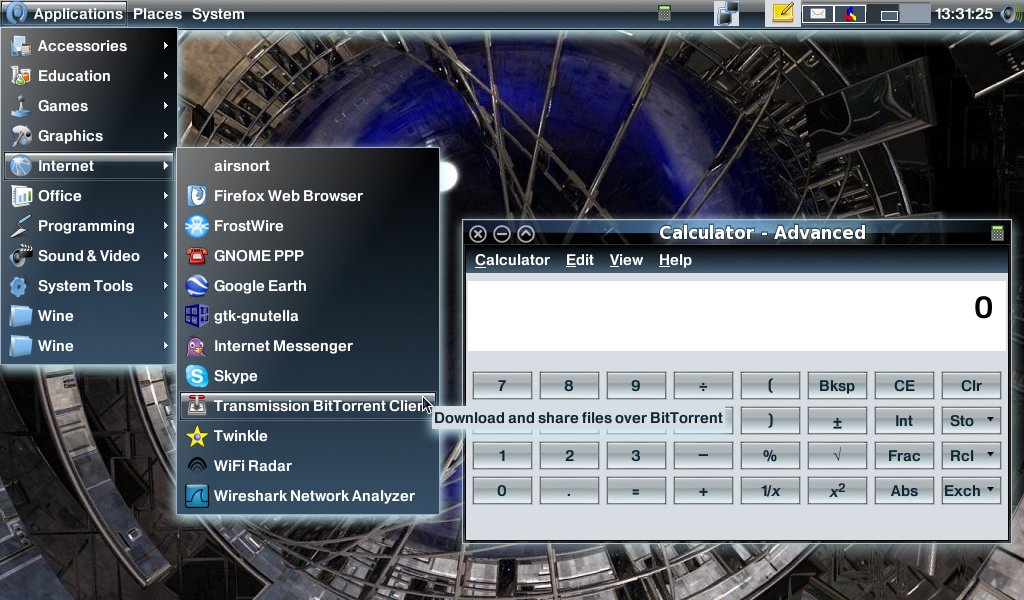The width and height of the screenshot is (1024, 600).
Task: Click the Transmission BitTorrent icon
Action: click(197, 406)
